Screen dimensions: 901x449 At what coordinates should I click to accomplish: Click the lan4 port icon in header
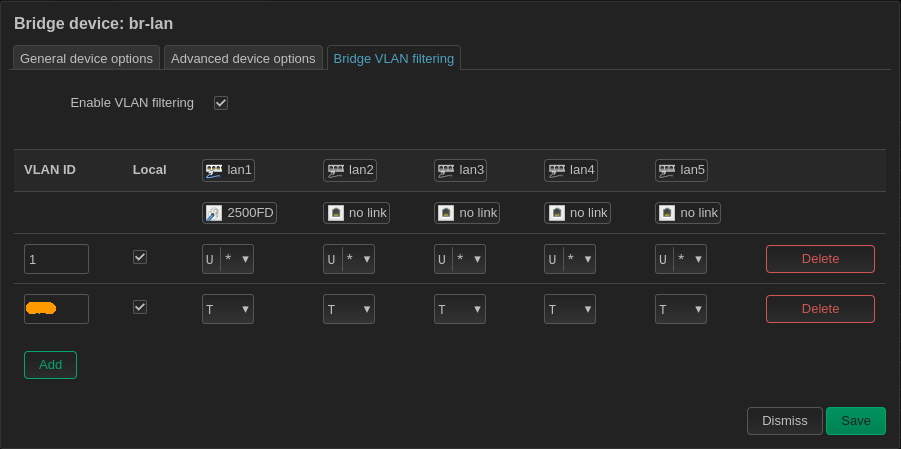tap(557, 170)
